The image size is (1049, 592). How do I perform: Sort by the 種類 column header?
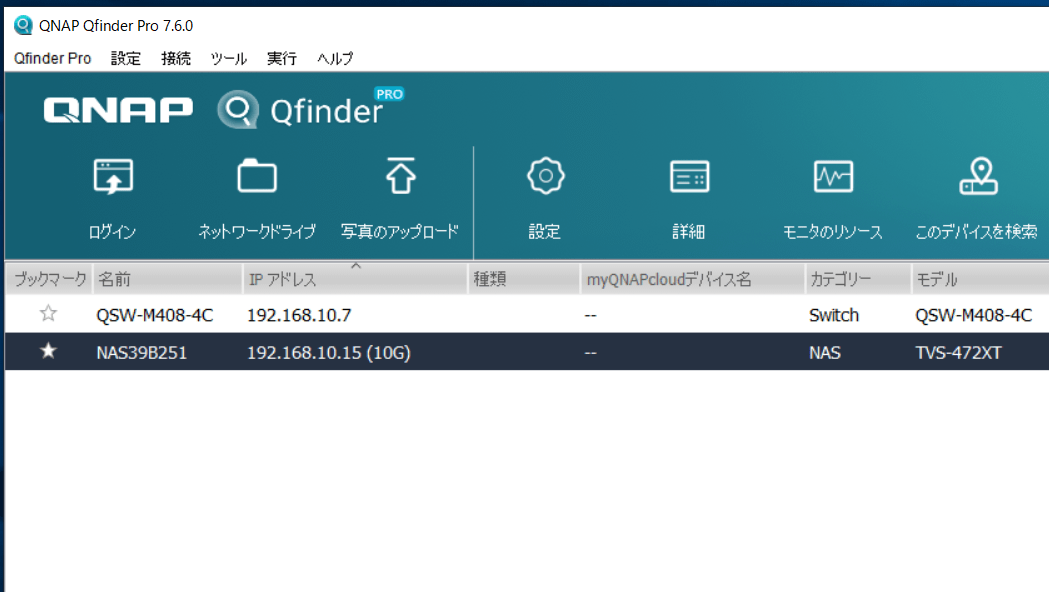[524, 279]
